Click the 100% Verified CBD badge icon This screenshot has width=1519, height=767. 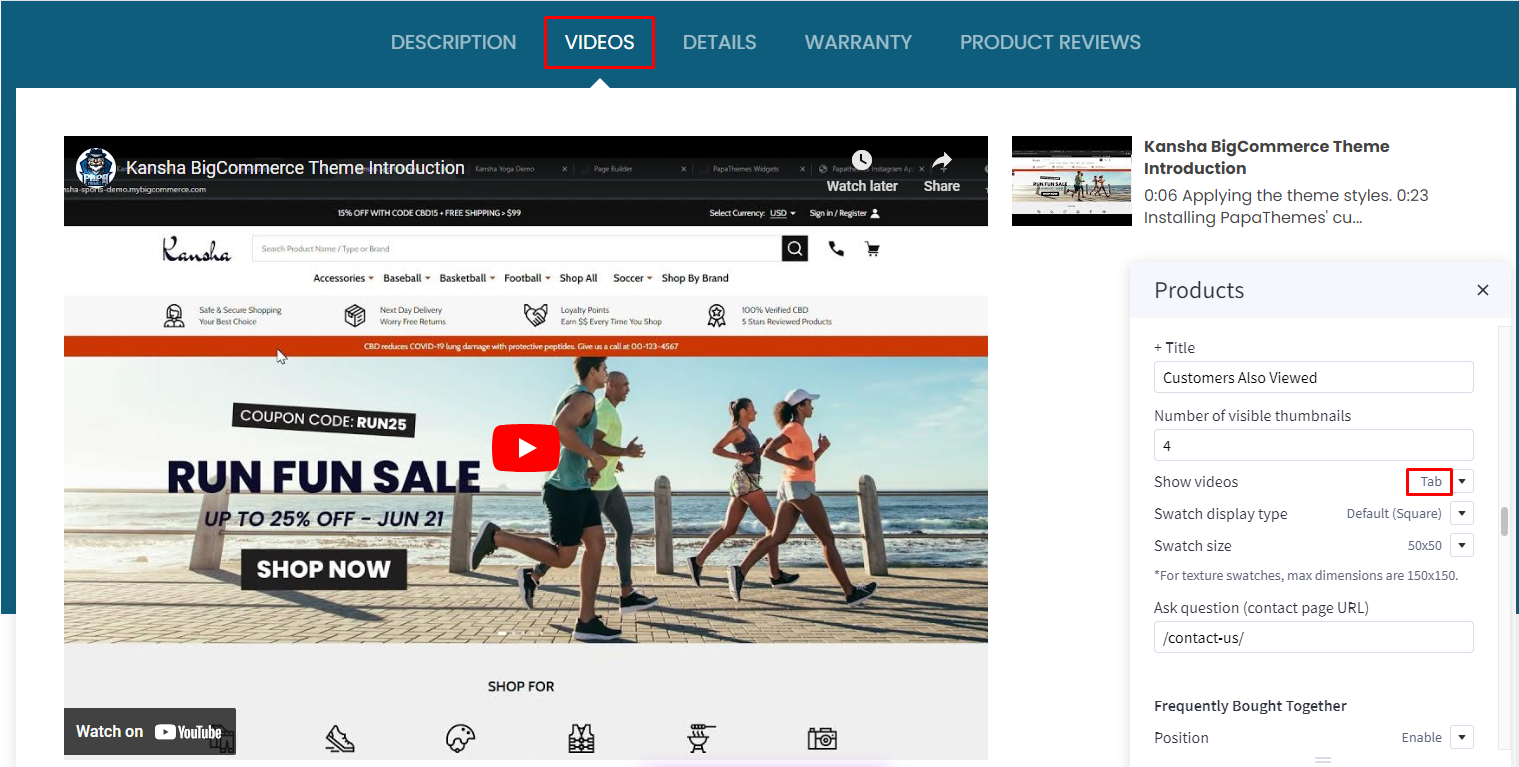pos(717,316)
